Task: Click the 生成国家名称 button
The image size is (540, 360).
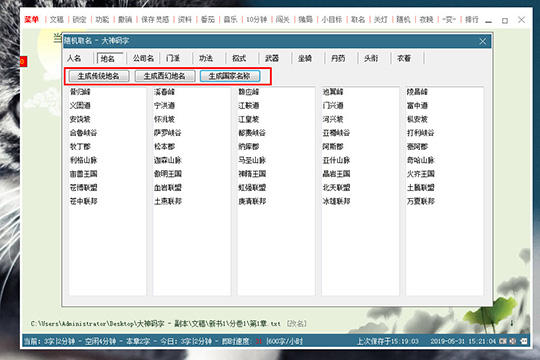Action: 230,76
